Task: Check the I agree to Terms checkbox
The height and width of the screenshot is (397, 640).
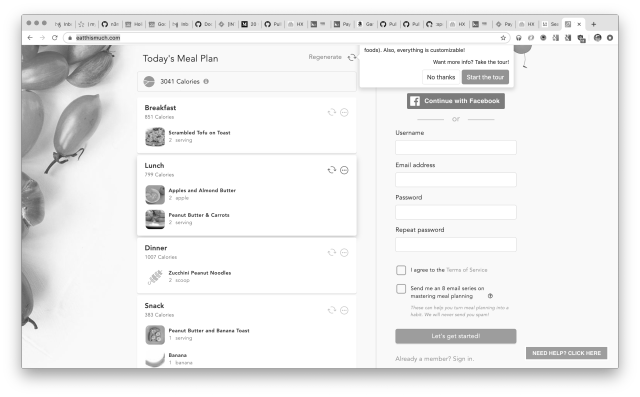Action: click(401, 270)
